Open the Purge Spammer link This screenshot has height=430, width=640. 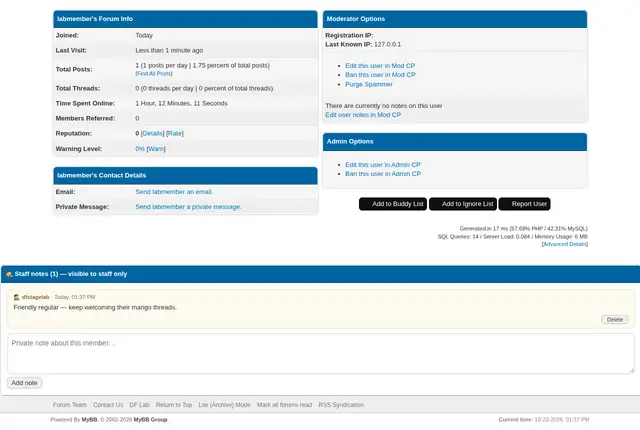(369, 84)
